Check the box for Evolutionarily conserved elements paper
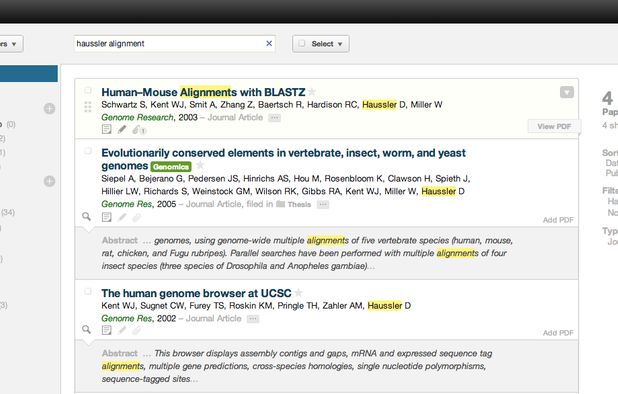This screenshot has height=394, width=618. [x=88, y=151]
